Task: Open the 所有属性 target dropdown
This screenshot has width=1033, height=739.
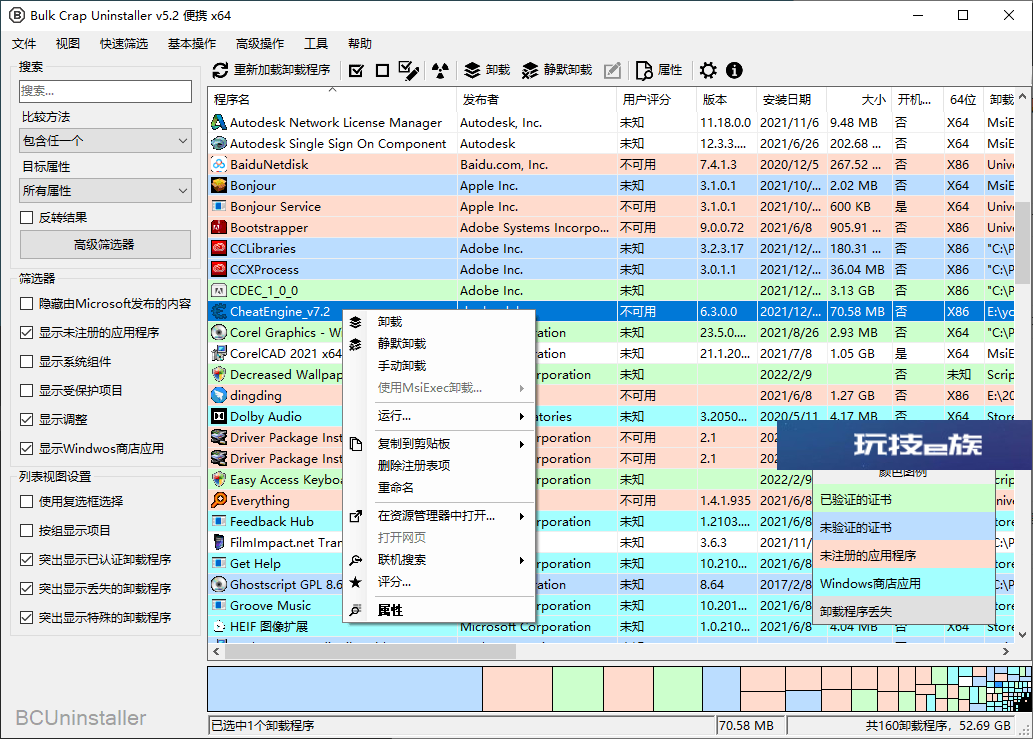Action: (x=105, y=191)
